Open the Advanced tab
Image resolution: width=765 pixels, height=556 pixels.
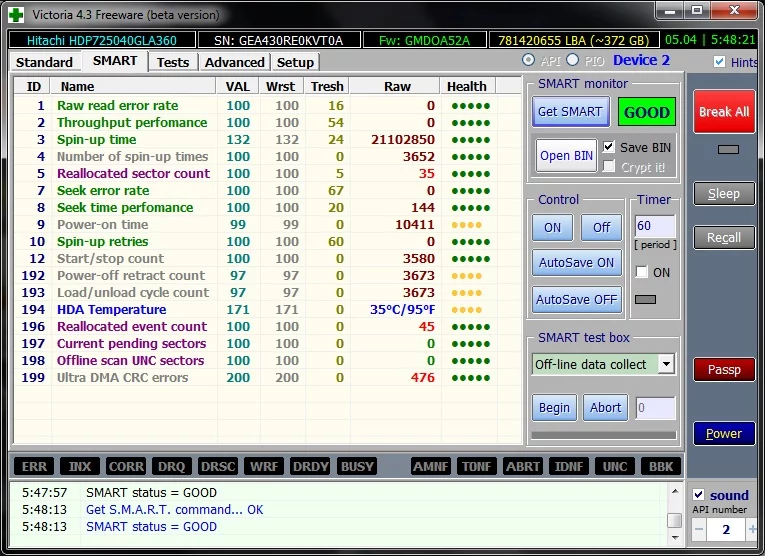[234, 62]
